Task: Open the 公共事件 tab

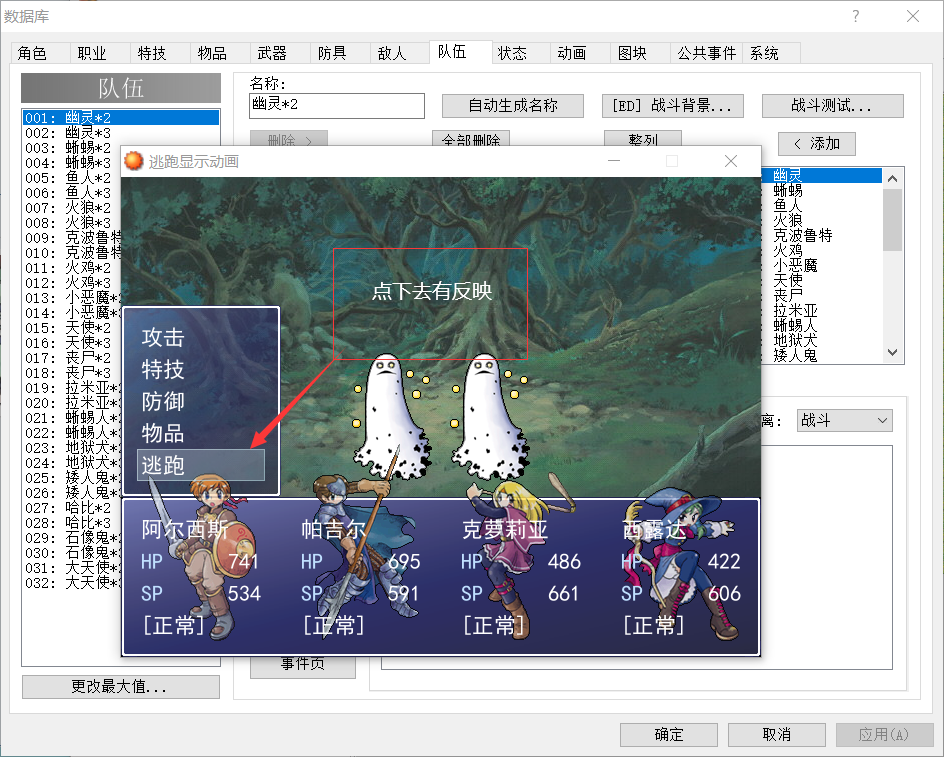Action: click(x=707, y=53)
